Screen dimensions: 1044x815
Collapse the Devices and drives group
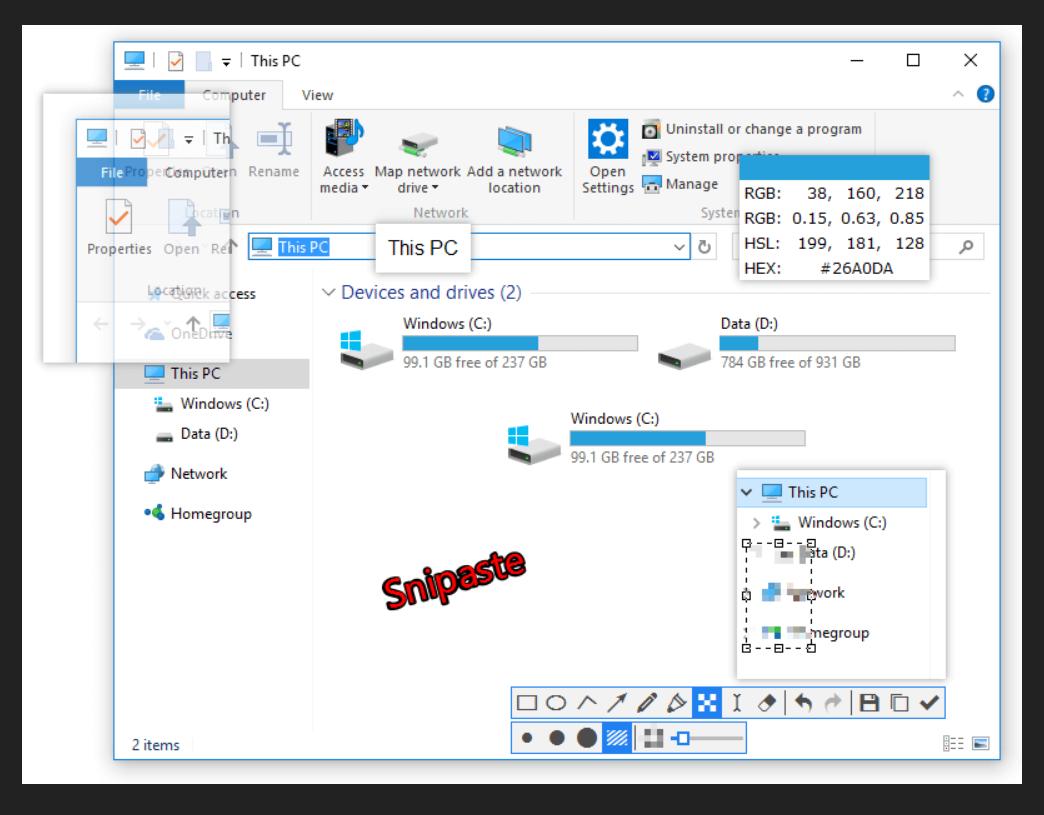(x=329, y=293)
